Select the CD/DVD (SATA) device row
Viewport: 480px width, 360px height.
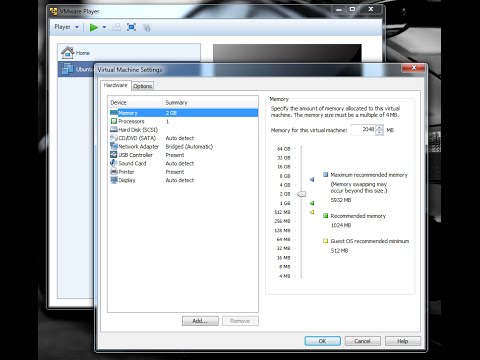183,138
